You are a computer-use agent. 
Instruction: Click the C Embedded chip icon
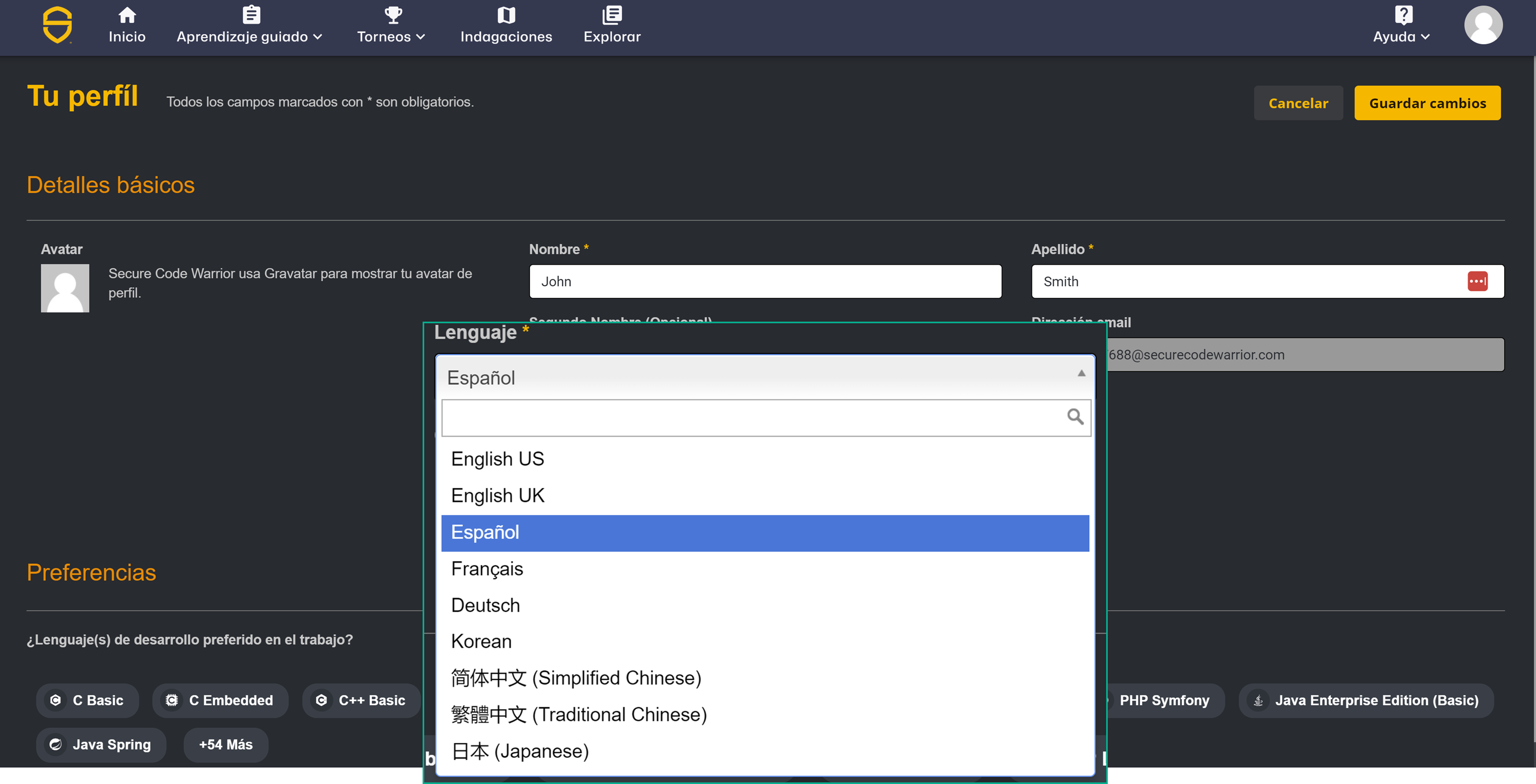point(172,700)
